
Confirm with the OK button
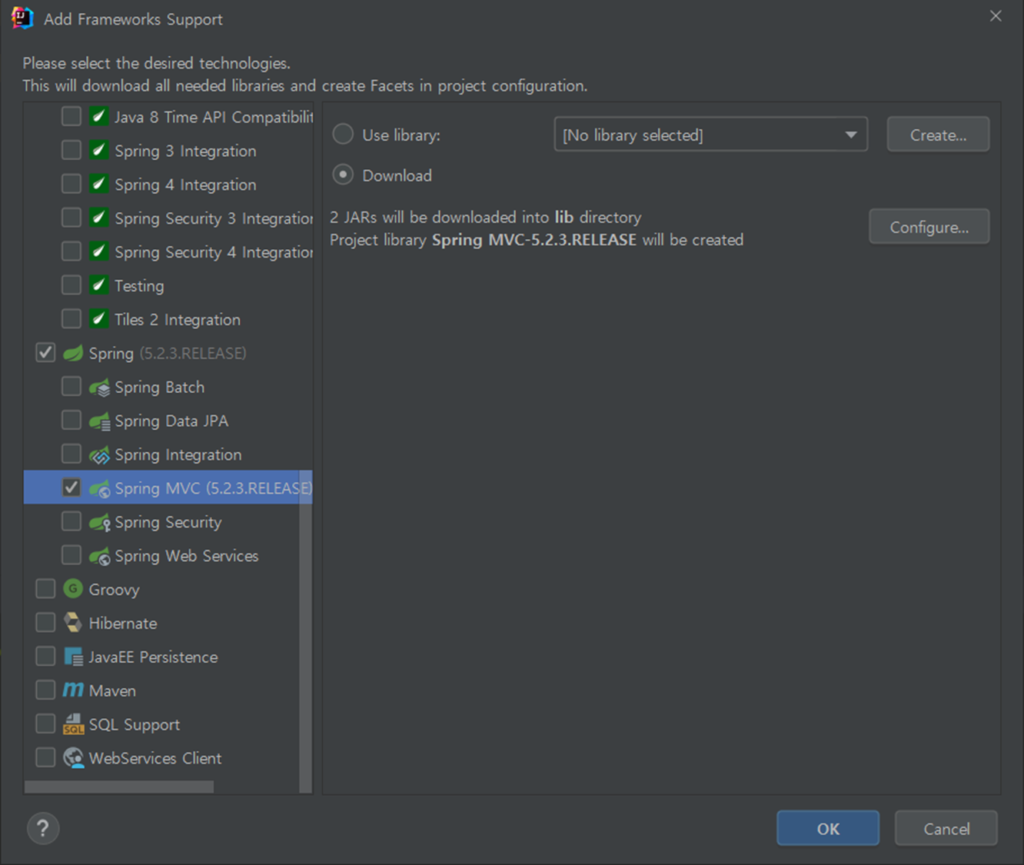pyautogui.click(x=827, y=828)
